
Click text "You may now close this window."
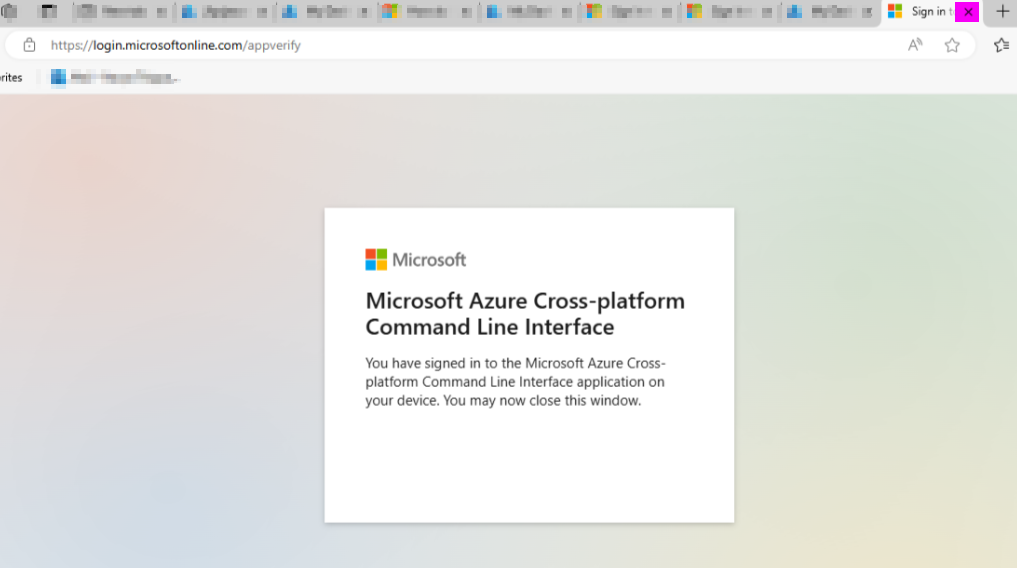click(542, 401)
